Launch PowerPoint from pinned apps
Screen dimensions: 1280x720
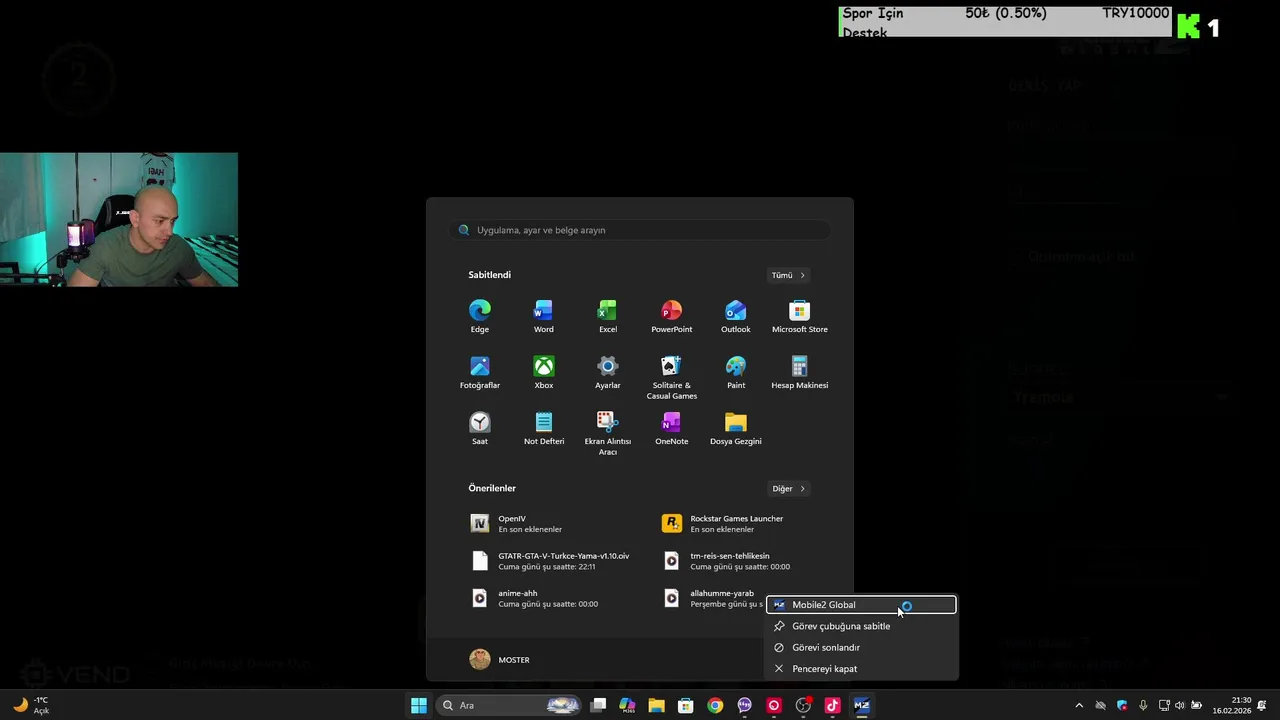coord(671,316)
